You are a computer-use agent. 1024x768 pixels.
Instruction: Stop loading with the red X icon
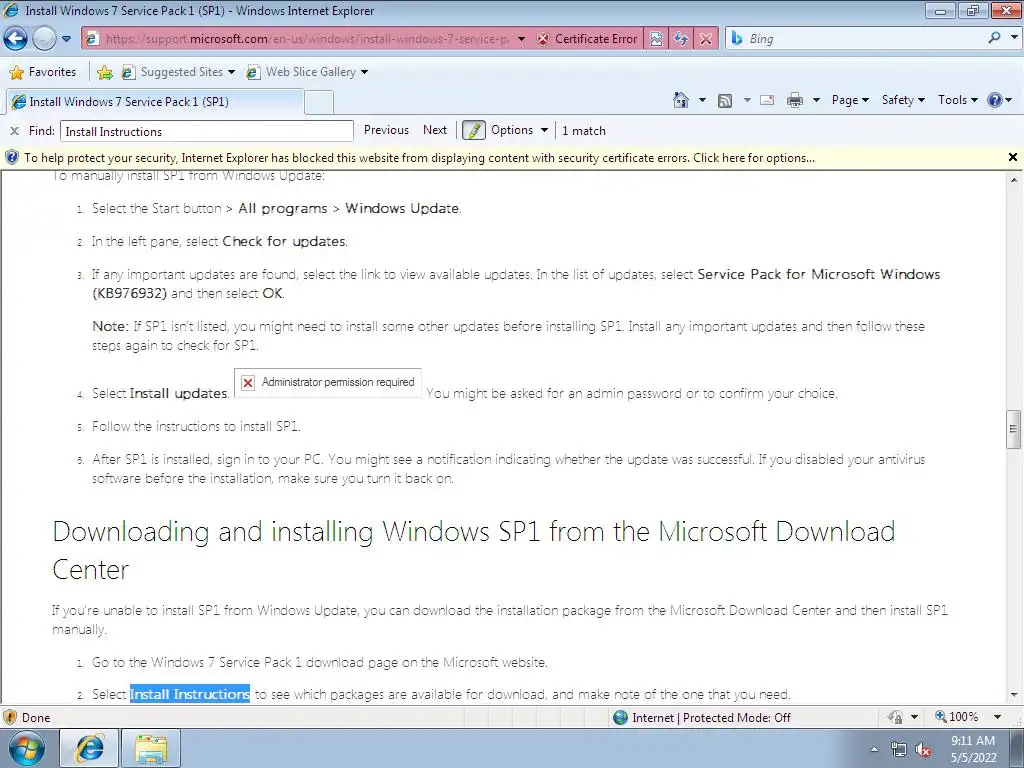(x=705, y=39)
